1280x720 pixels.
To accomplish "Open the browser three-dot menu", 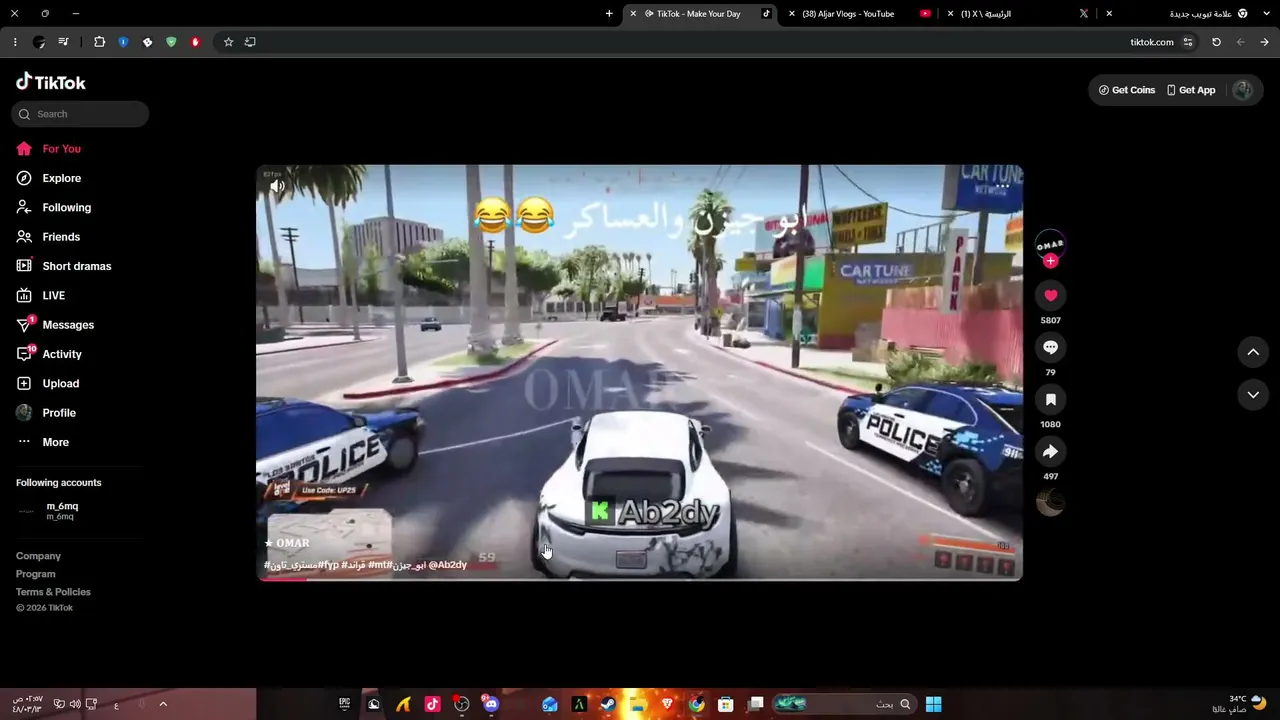I will [15, 42].
